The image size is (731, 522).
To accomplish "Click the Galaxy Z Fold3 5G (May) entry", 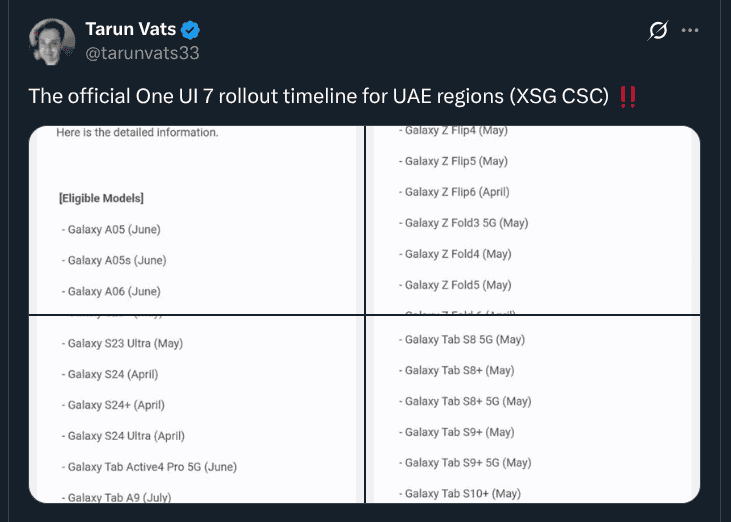I will coord(466,223).
